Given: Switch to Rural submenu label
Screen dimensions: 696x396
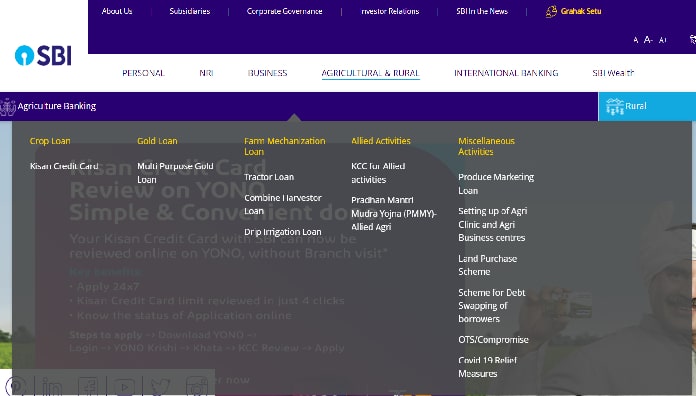Looking at the screenshot, I should 636,106.
